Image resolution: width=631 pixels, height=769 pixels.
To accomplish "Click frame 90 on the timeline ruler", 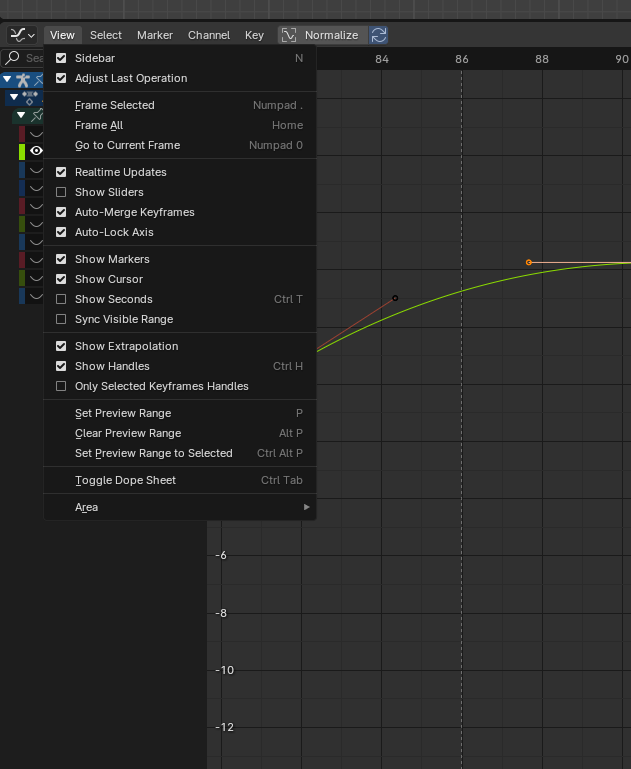I will click(x=622, y=59).
